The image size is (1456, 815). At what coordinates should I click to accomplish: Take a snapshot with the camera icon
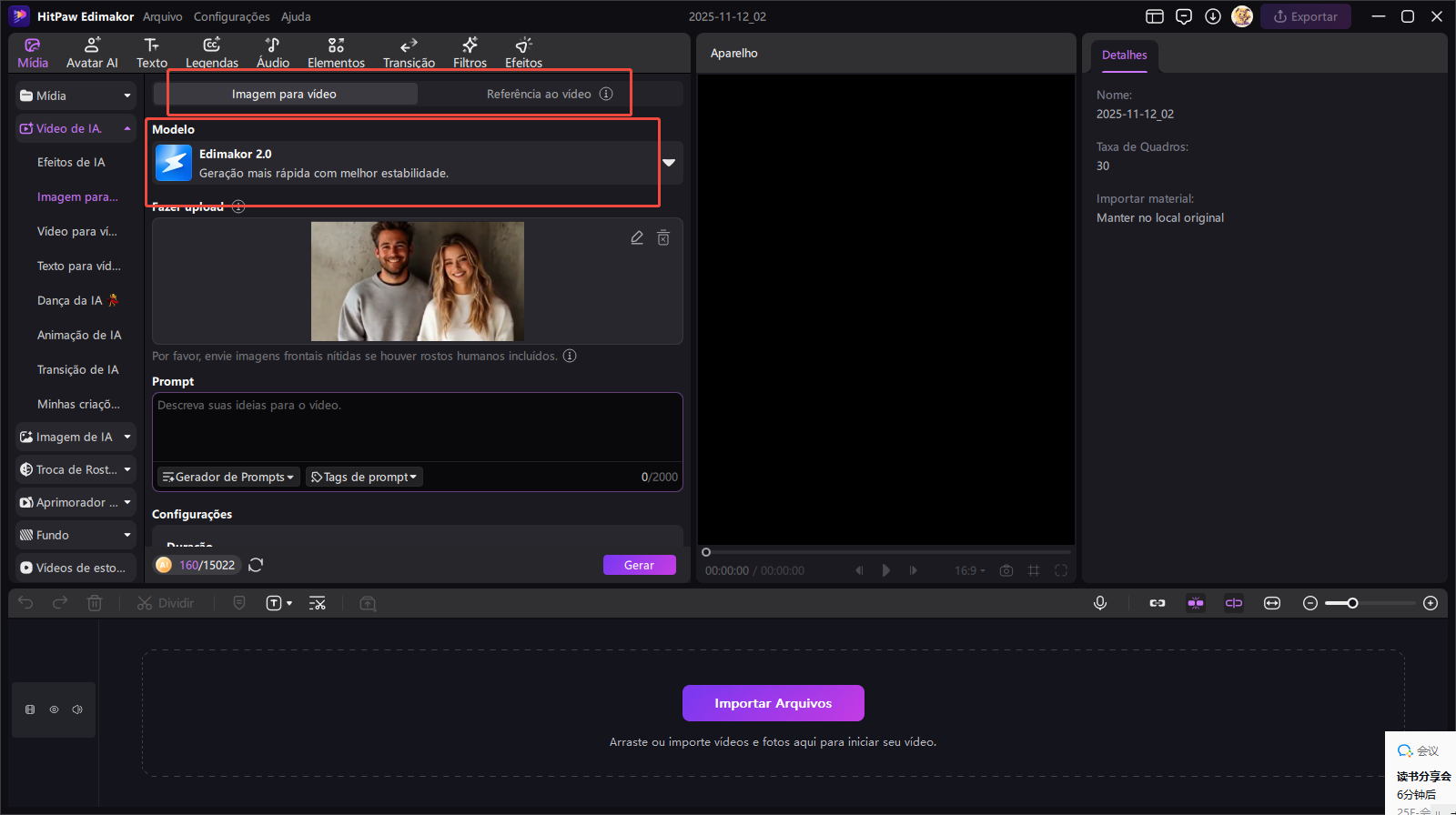click(x=1006, y=570)
